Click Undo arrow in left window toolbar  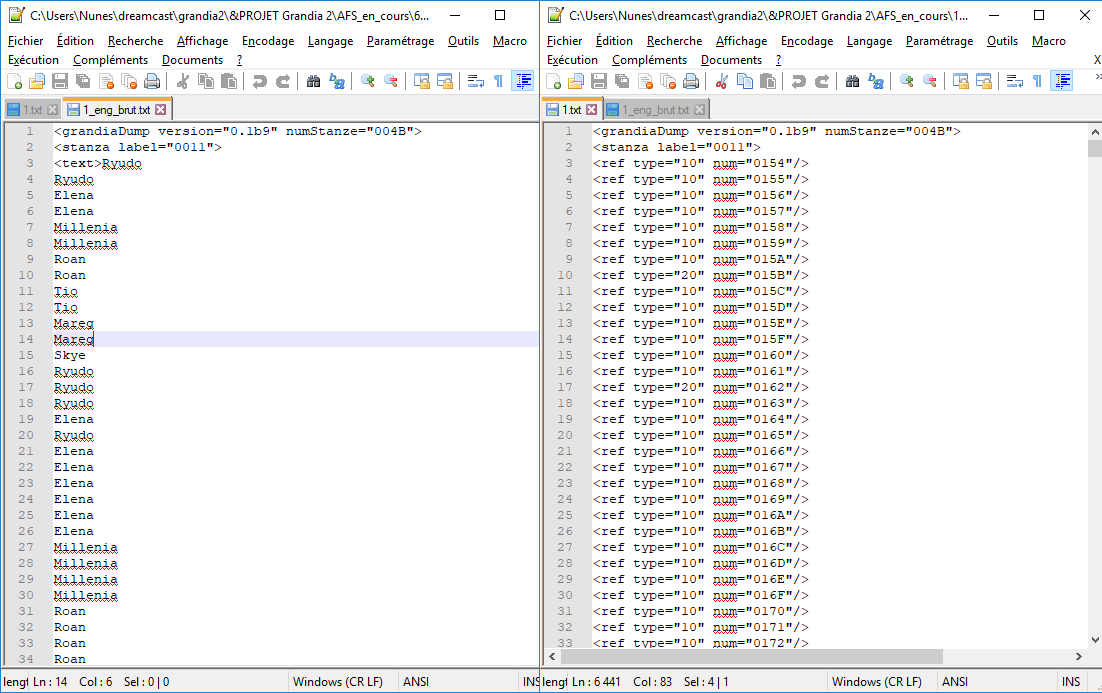260,82
